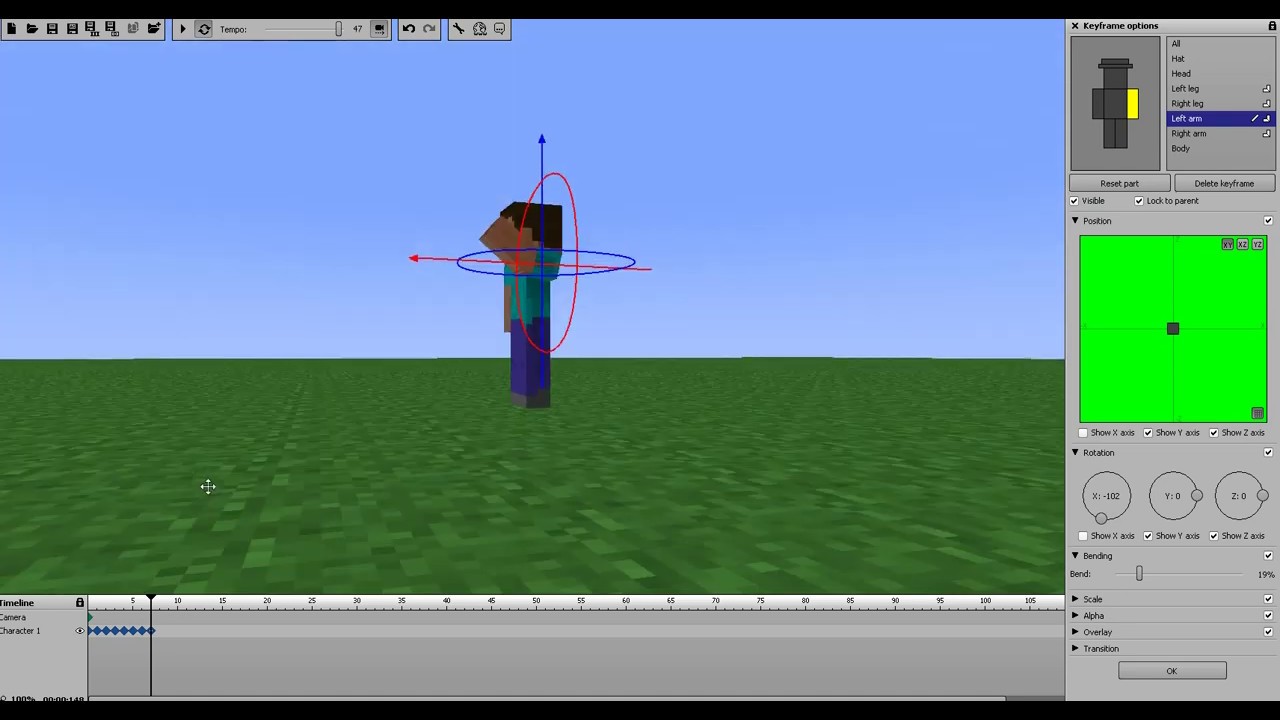Viewport: 1280px width, 720px height.
Task: Collapse the Position section
Action: point(1076,221)
